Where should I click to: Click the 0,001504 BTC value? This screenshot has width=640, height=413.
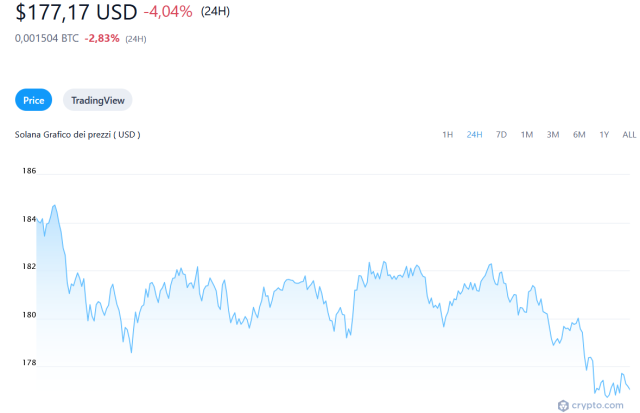[x=47, y=38]
